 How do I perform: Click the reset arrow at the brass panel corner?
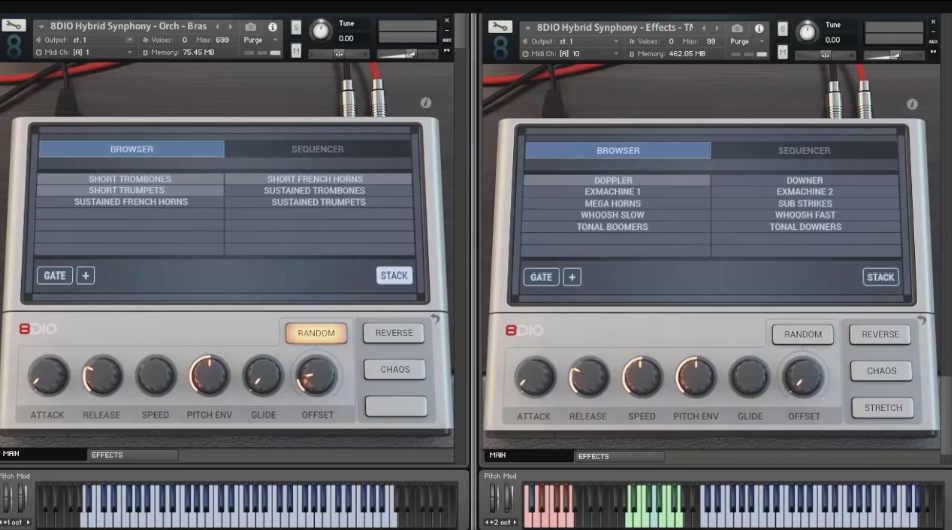pos(435,318)
